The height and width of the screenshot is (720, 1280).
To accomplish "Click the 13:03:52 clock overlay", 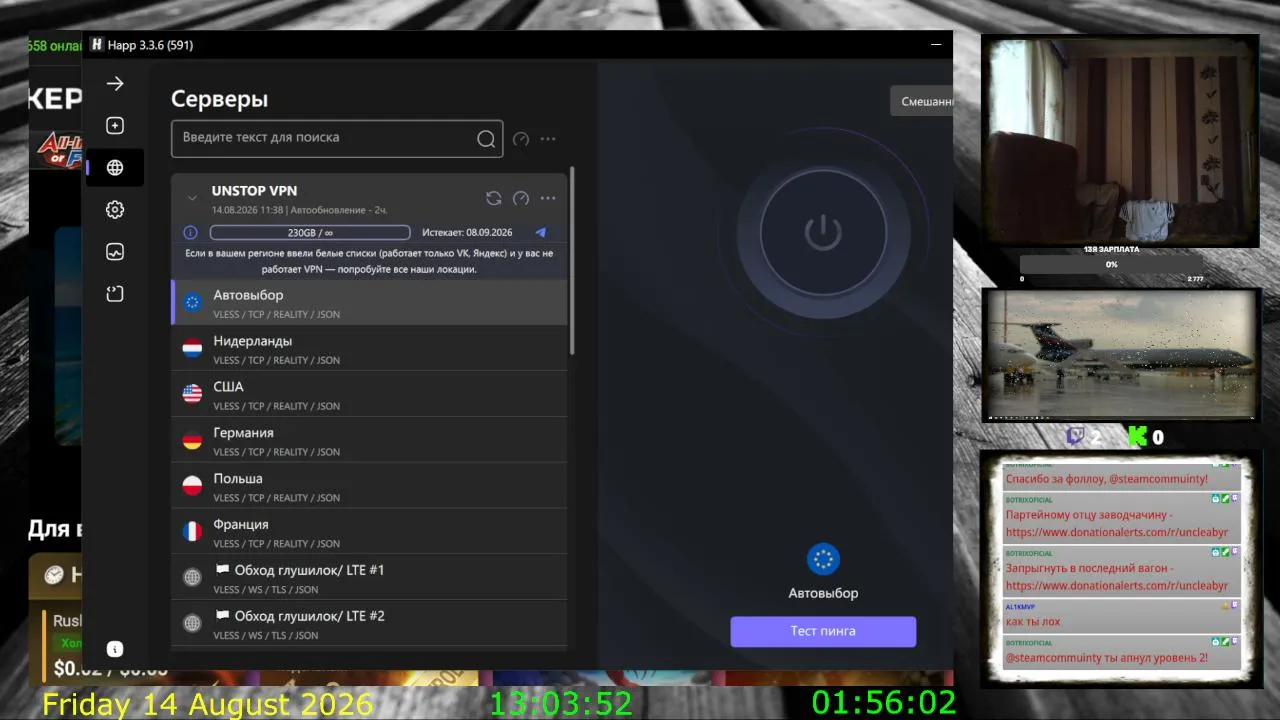I will coord(561,704).
